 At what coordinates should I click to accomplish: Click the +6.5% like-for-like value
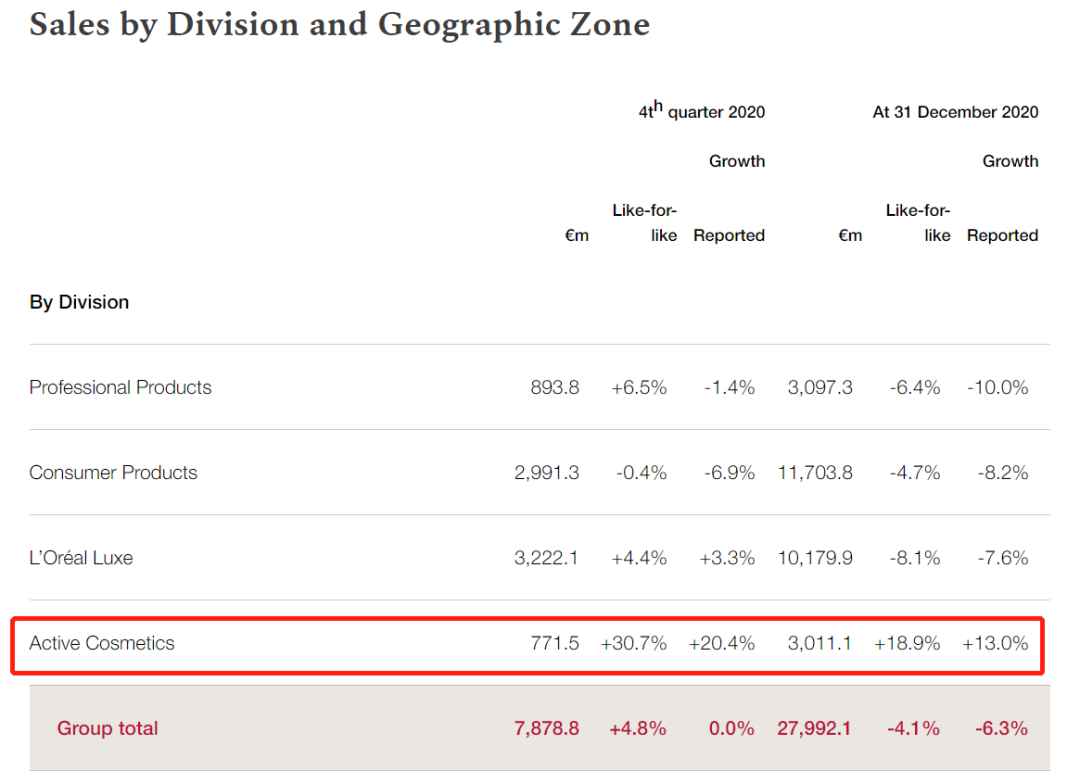pyautogui.click(x=639, y=388)
